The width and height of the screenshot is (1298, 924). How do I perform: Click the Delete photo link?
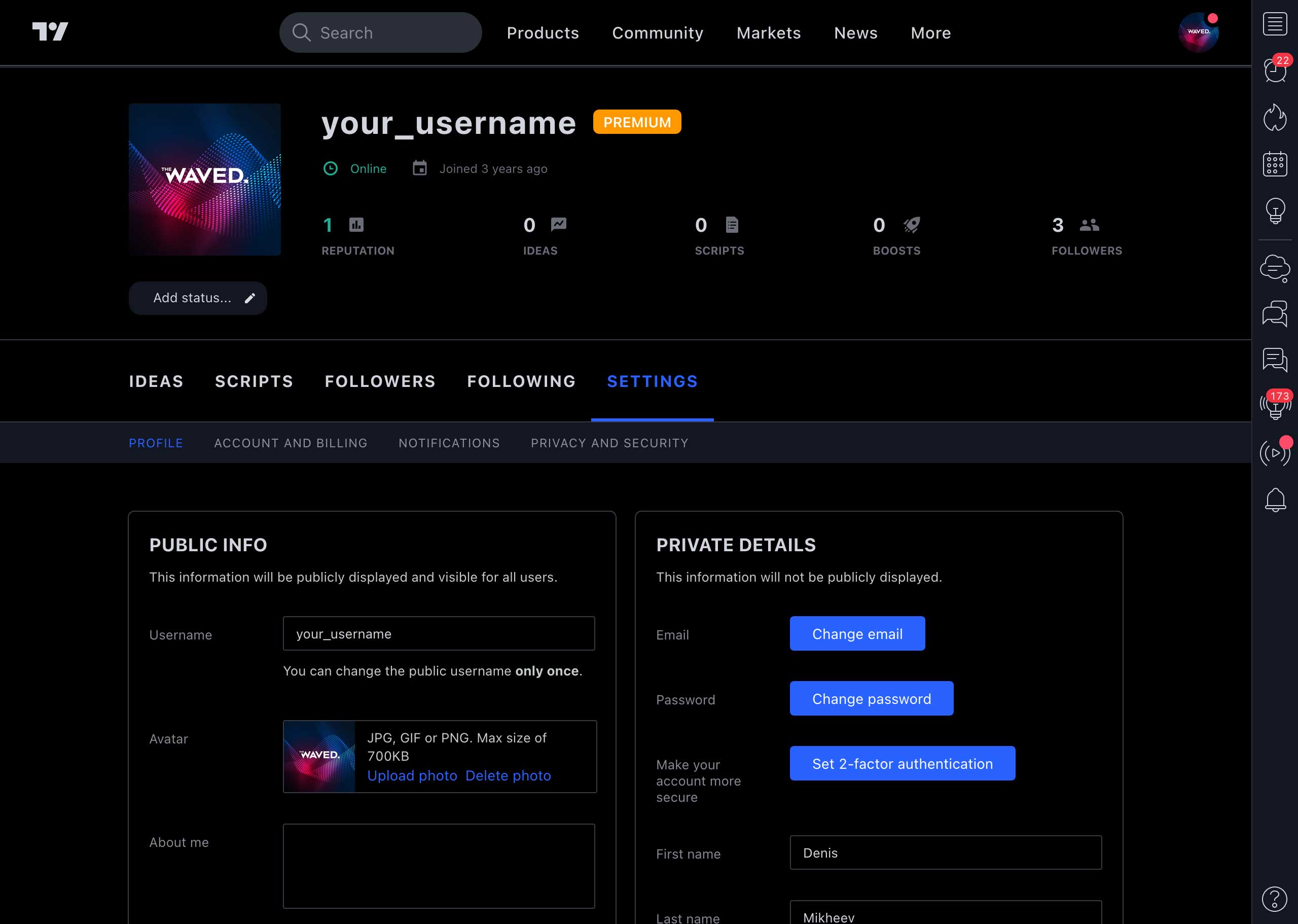coord(508,775)
